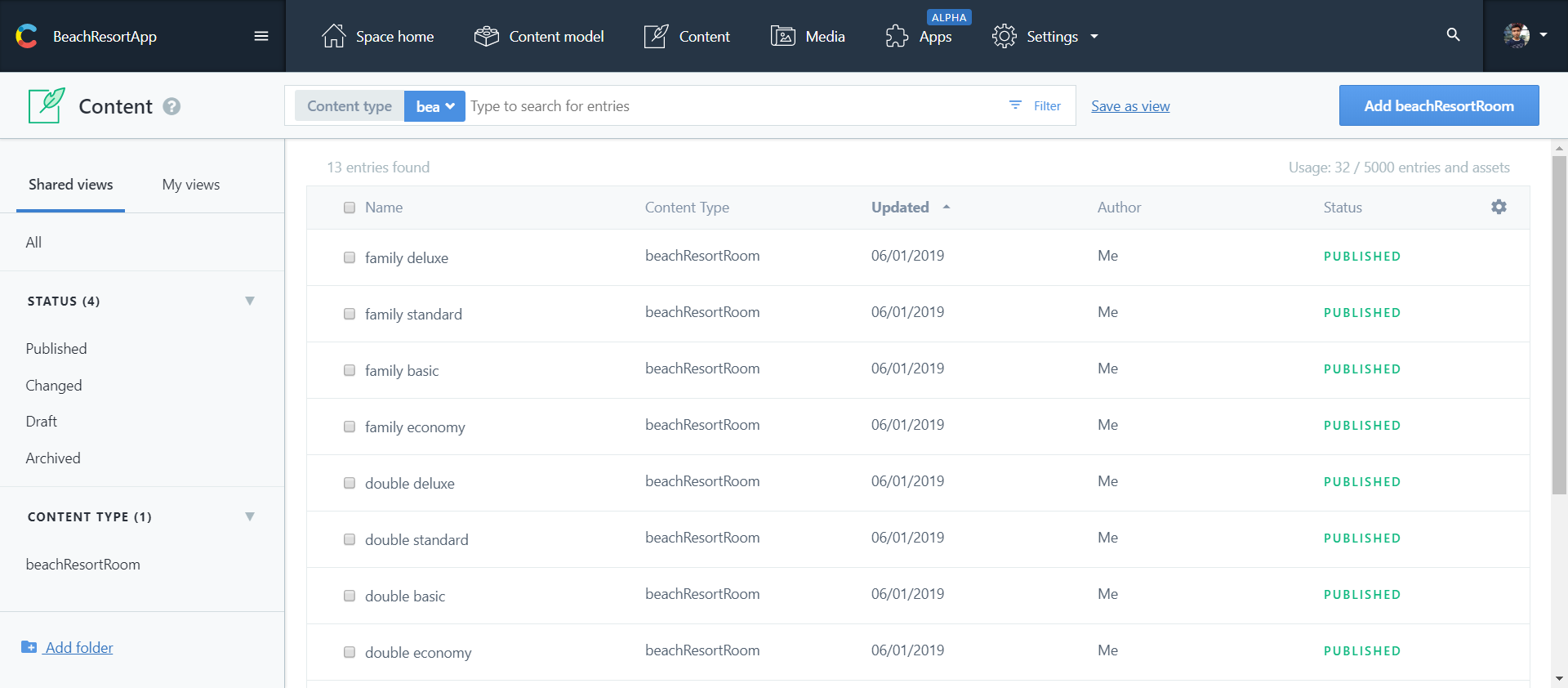This screenshot has width=1568, height=688.
Task: Click the Space home house icon
Action: 333,36
